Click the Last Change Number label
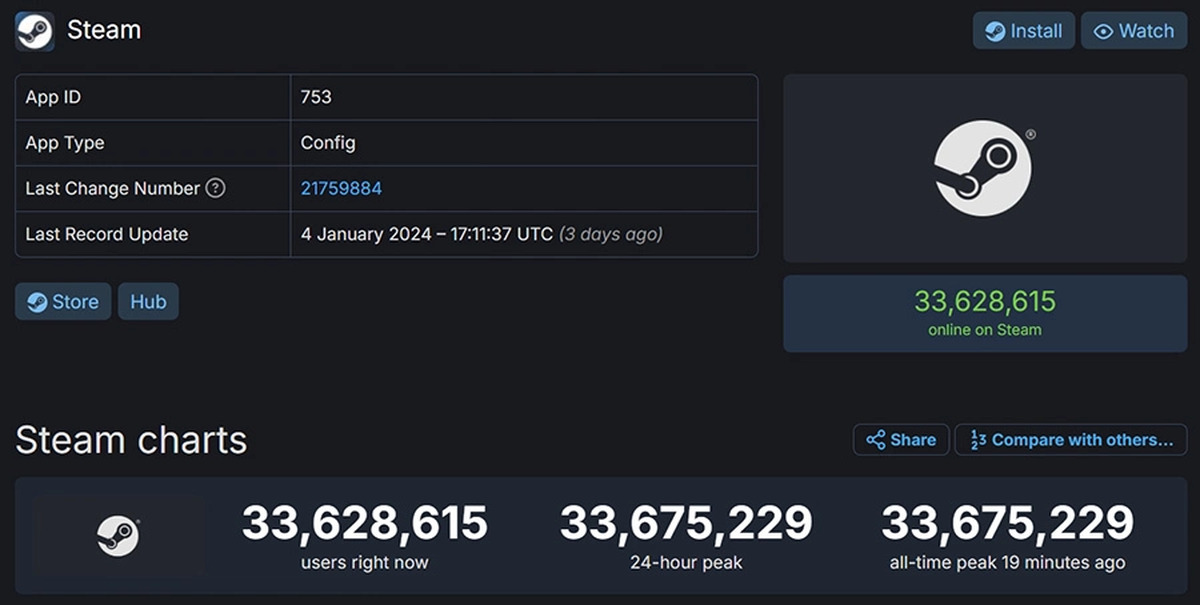Viewport: 1200px width, 605px height. click(112, 188)
